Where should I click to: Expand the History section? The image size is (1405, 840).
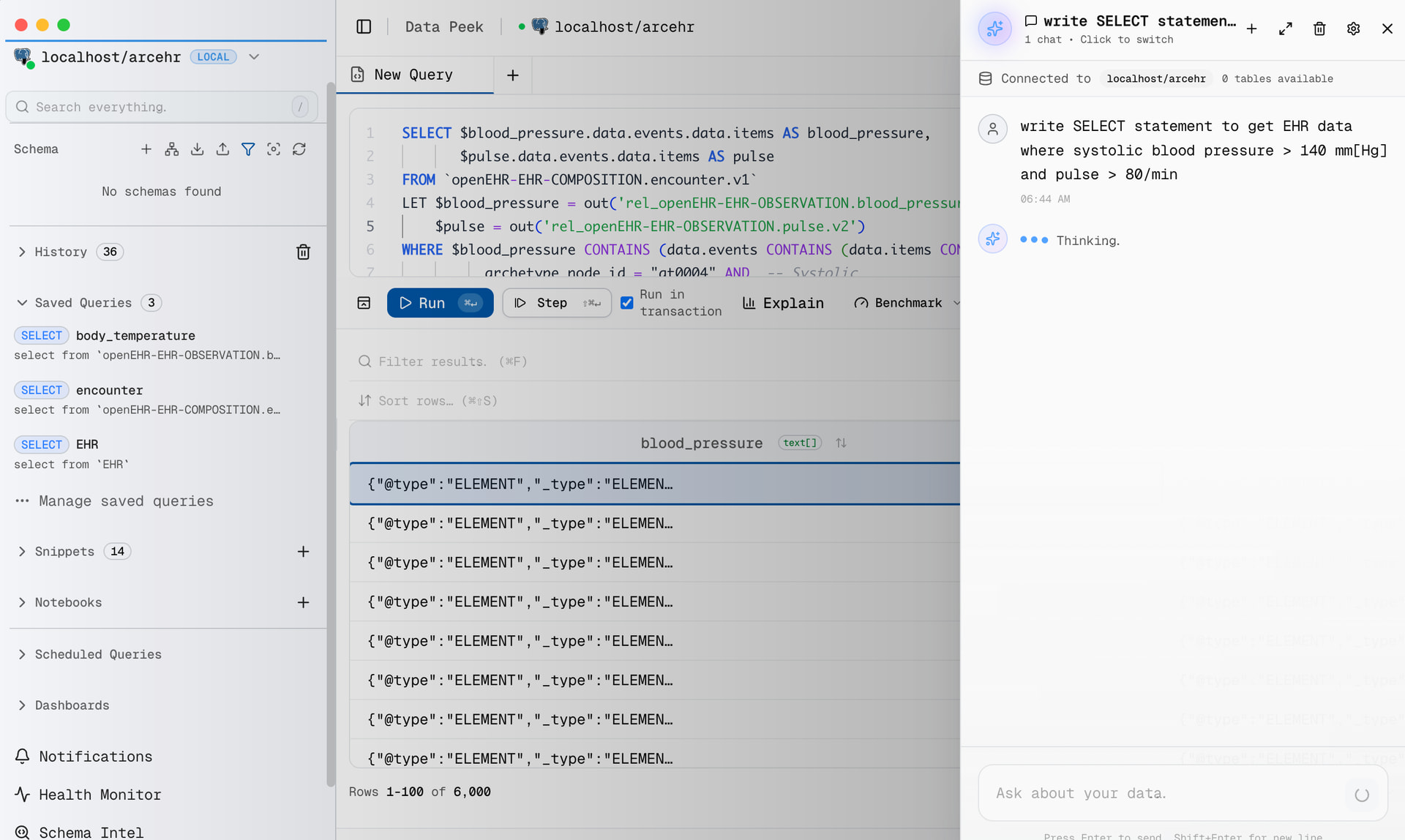22,252
